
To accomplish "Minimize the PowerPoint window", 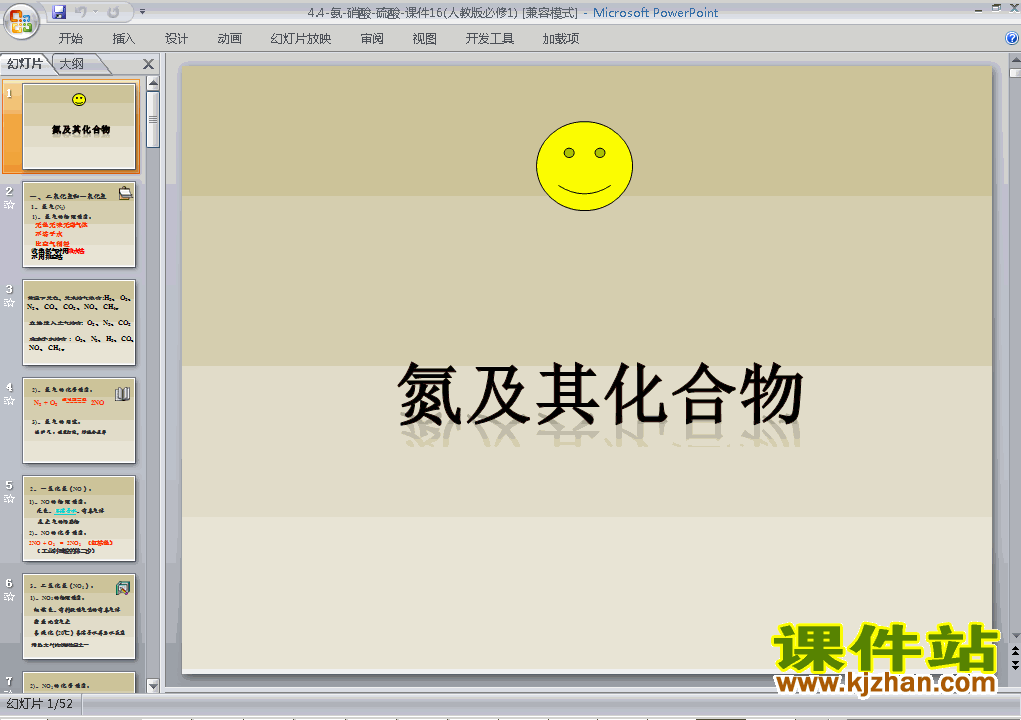I will click(x=979, y=9).
